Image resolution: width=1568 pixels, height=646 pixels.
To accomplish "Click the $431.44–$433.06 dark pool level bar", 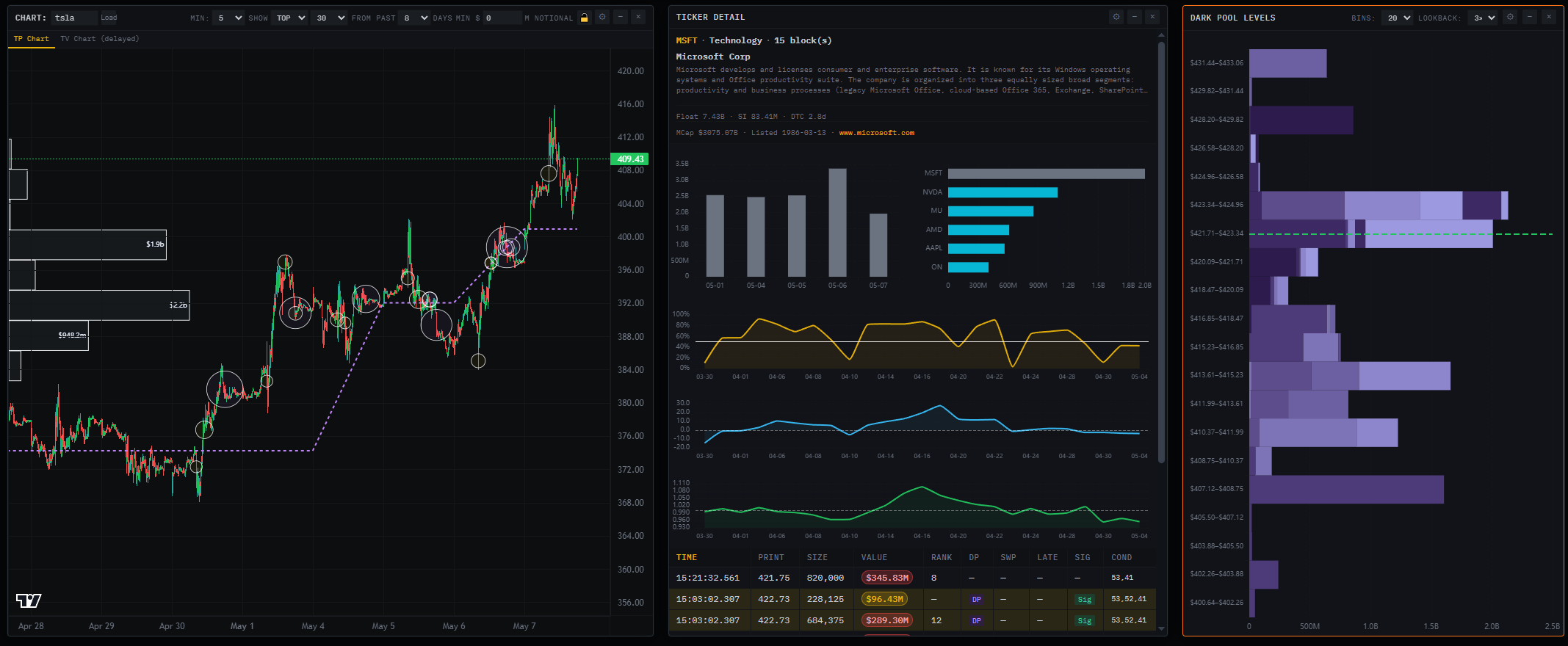I will [x=1288, y=63].
